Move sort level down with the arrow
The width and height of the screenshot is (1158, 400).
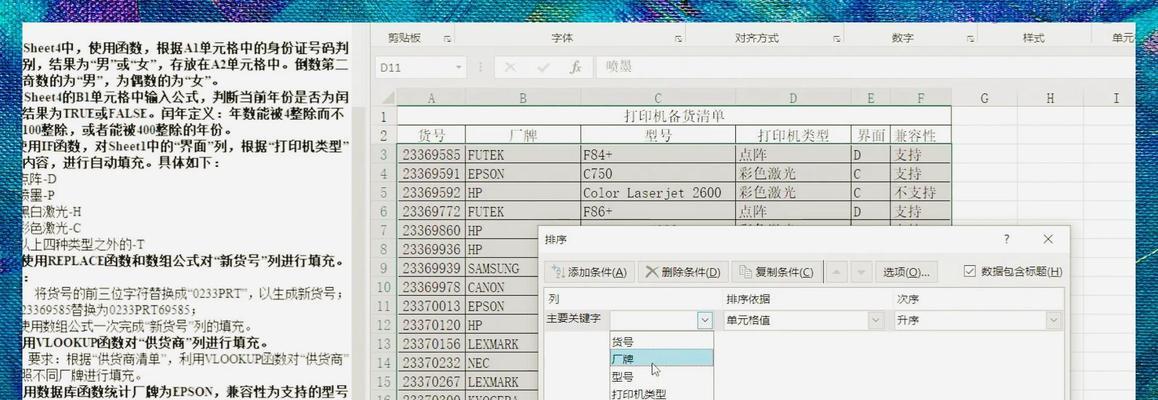pos(861,272)
